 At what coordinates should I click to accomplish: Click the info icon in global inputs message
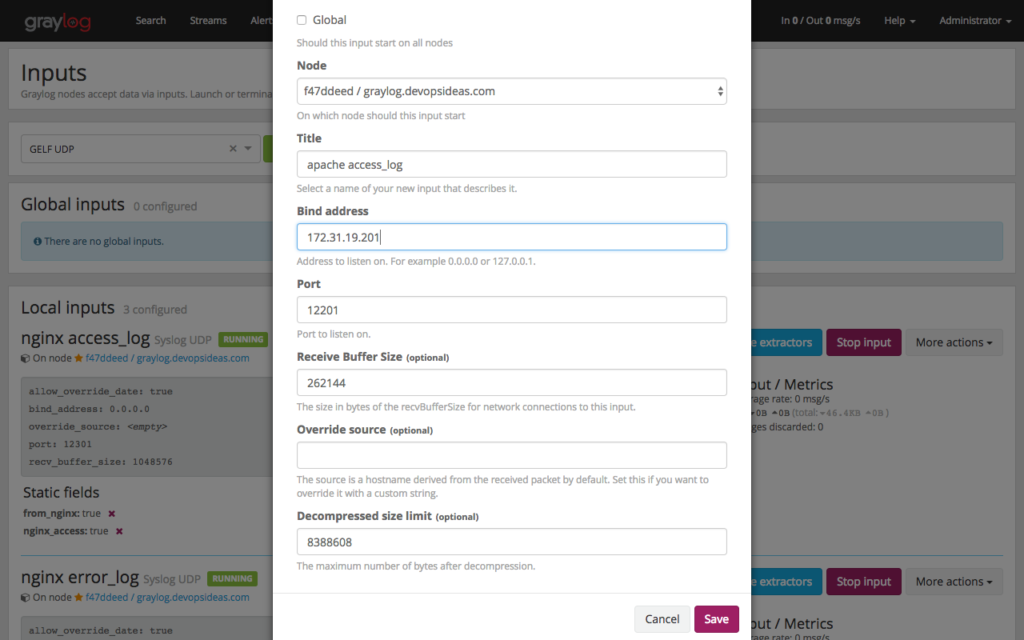(37, 241)
